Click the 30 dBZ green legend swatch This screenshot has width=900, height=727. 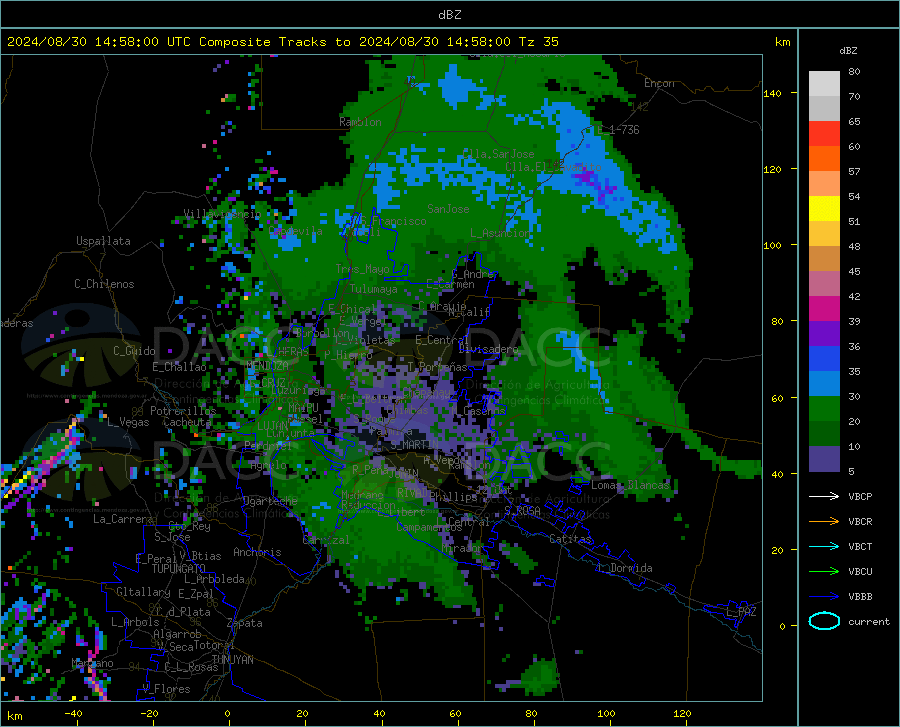(824, 409)
